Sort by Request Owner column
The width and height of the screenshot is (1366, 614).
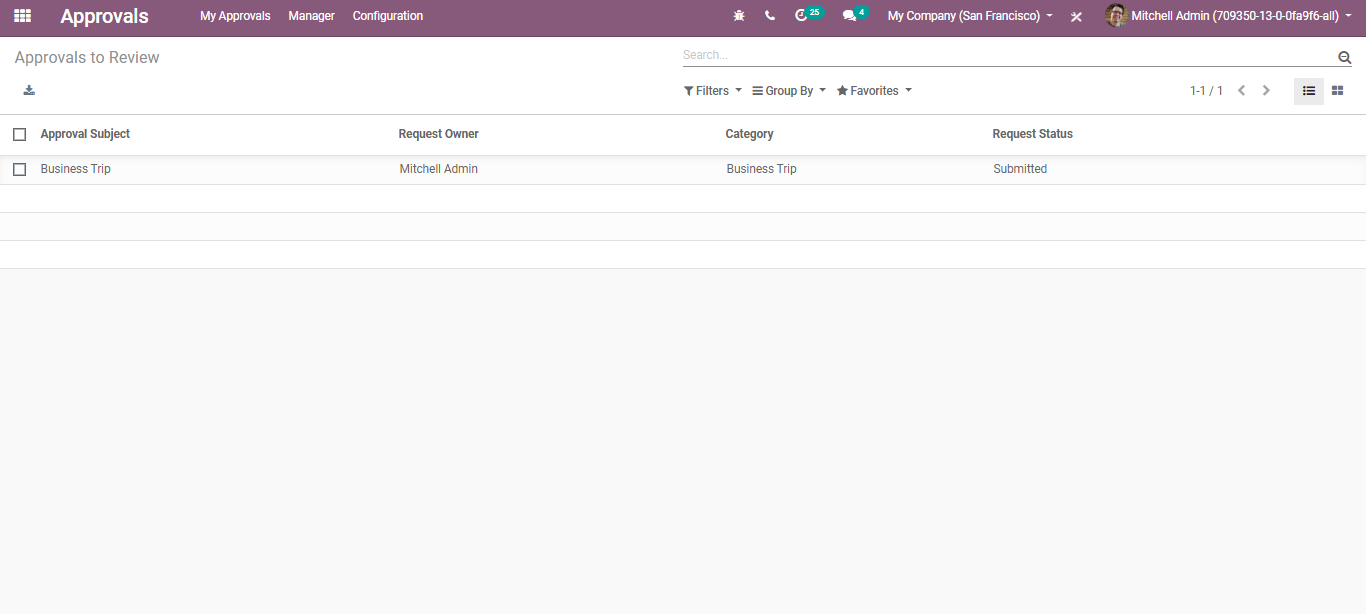click(438, 134)
